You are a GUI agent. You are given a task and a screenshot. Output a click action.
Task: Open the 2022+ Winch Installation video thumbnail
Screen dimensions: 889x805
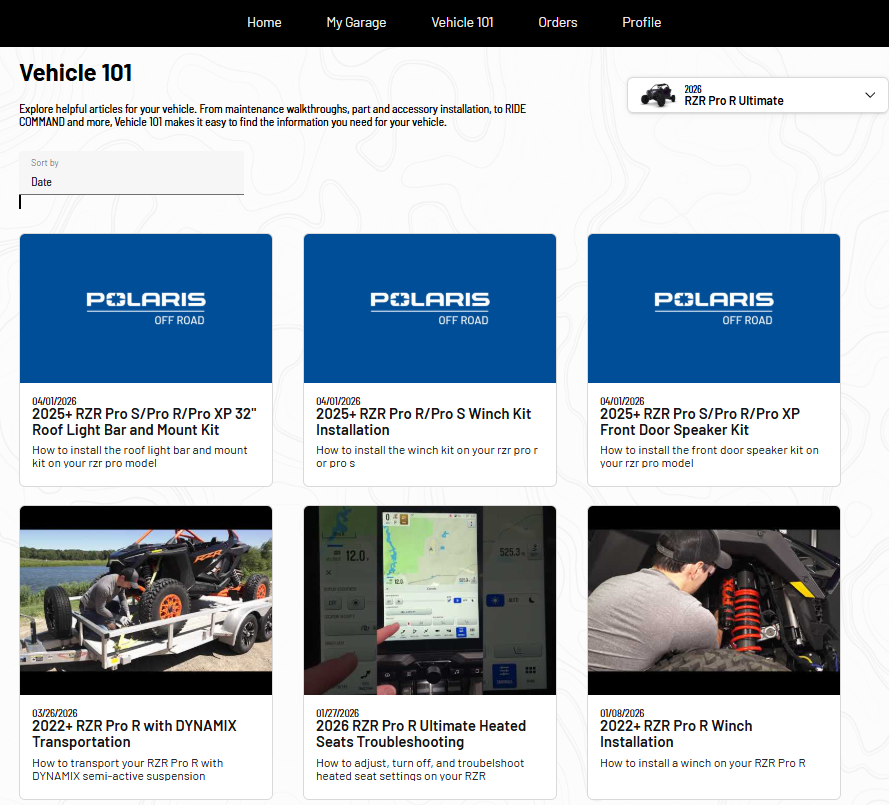[714, 600]
